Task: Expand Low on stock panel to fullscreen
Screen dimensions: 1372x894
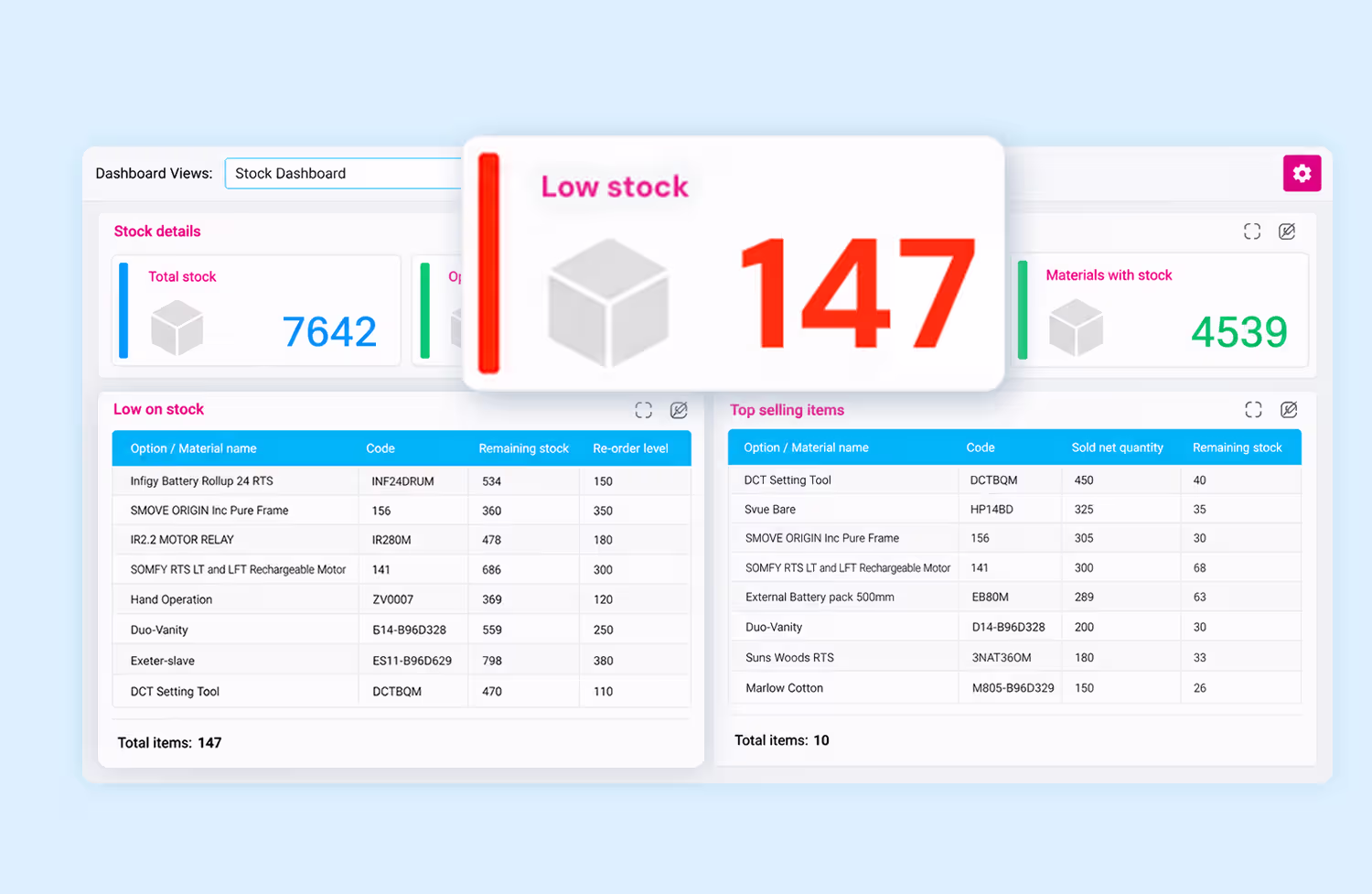Action: [x=644, y=410]
